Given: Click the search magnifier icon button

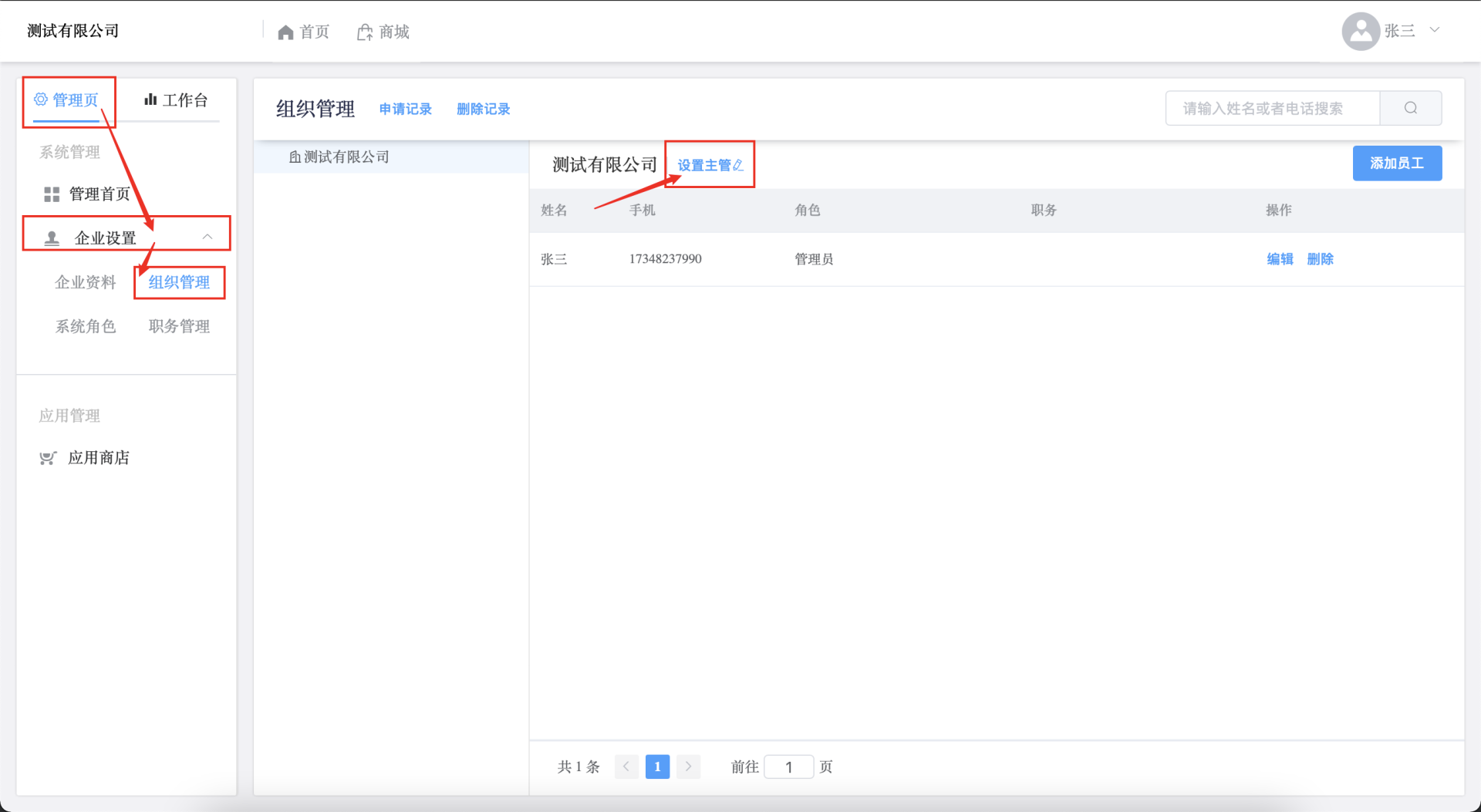Looking at the screenshot, I should click(x=1410, y=108).
